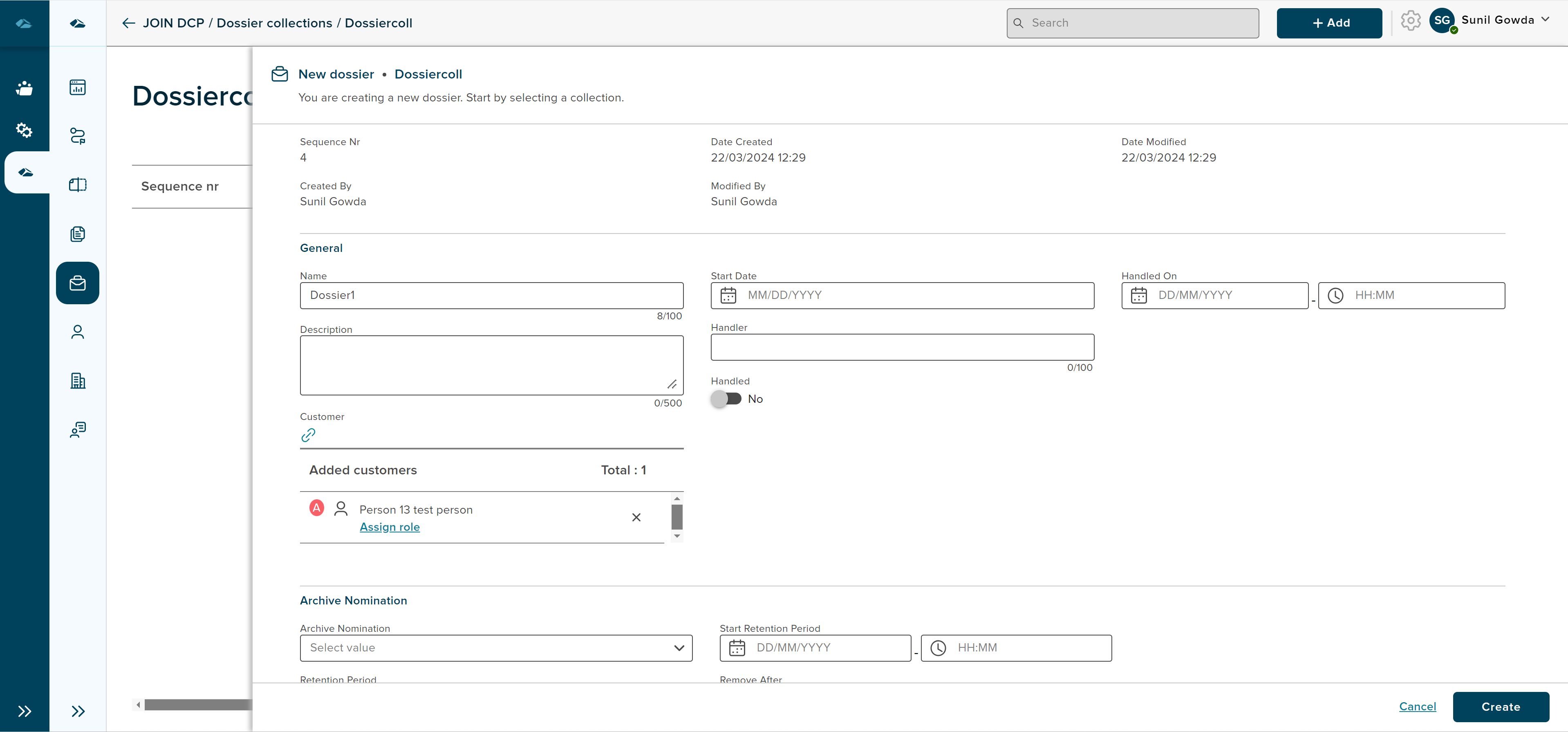The image size is (1568, 732).
Task: Click Assign role link
Action: pos(390,527)
